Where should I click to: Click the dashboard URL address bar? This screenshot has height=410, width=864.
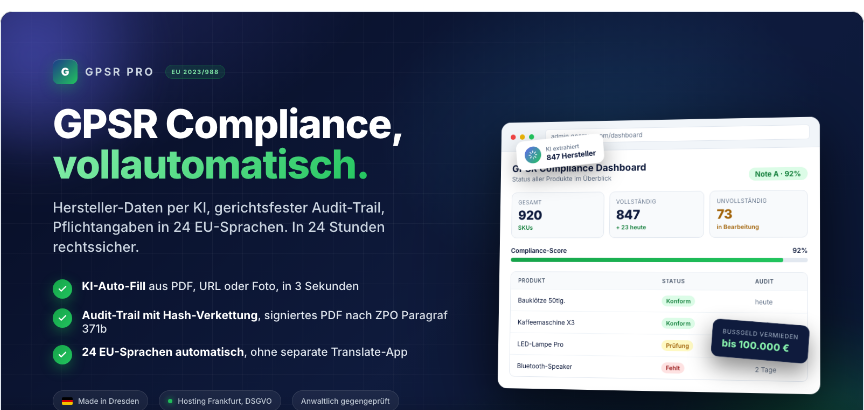click(x=677, y=134)
